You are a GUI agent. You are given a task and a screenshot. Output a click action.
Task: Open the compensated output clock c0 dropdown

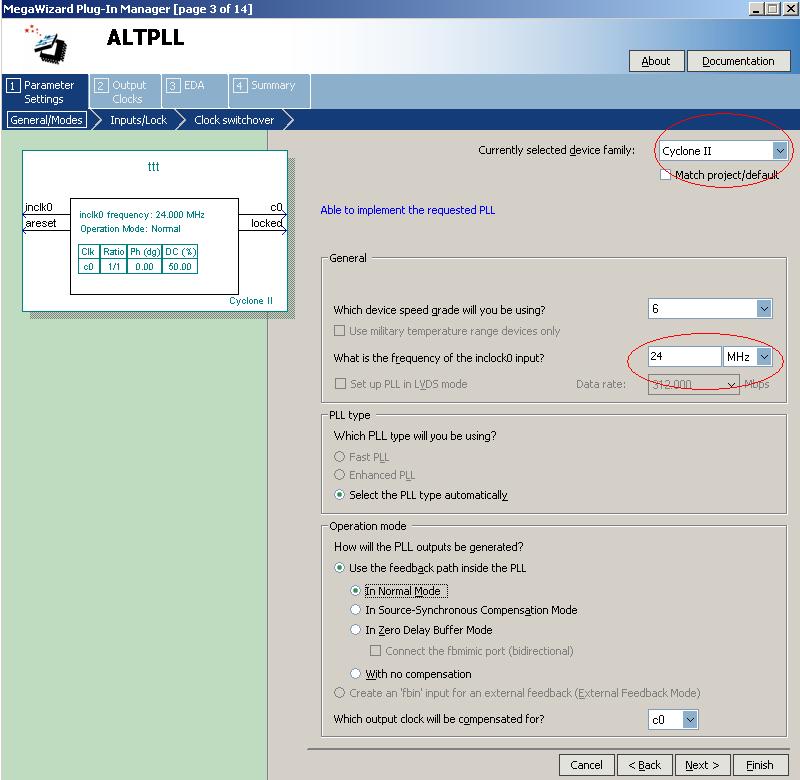pos(673,719)
